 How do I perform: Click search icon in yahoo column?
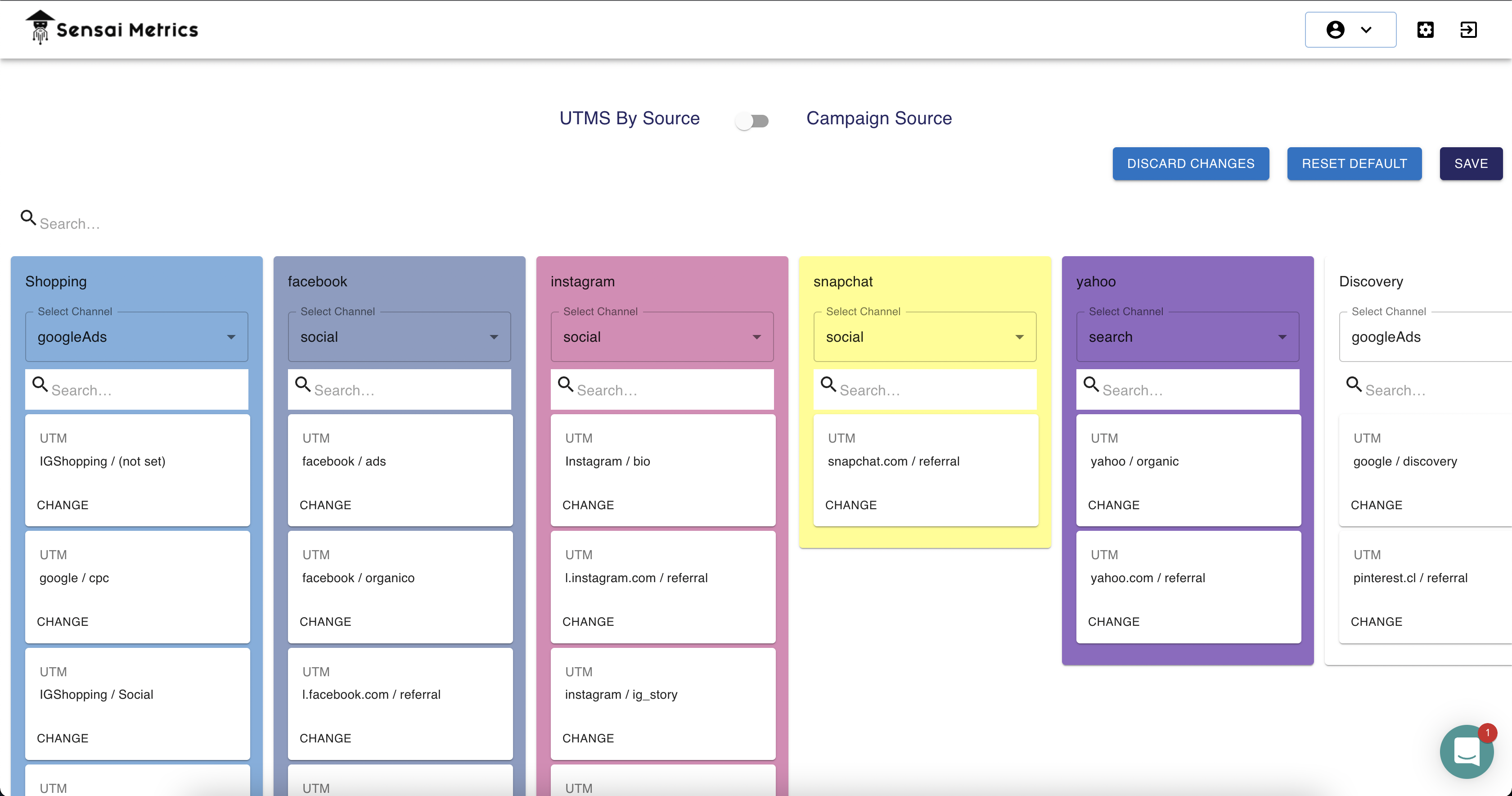coord(1091,384)
